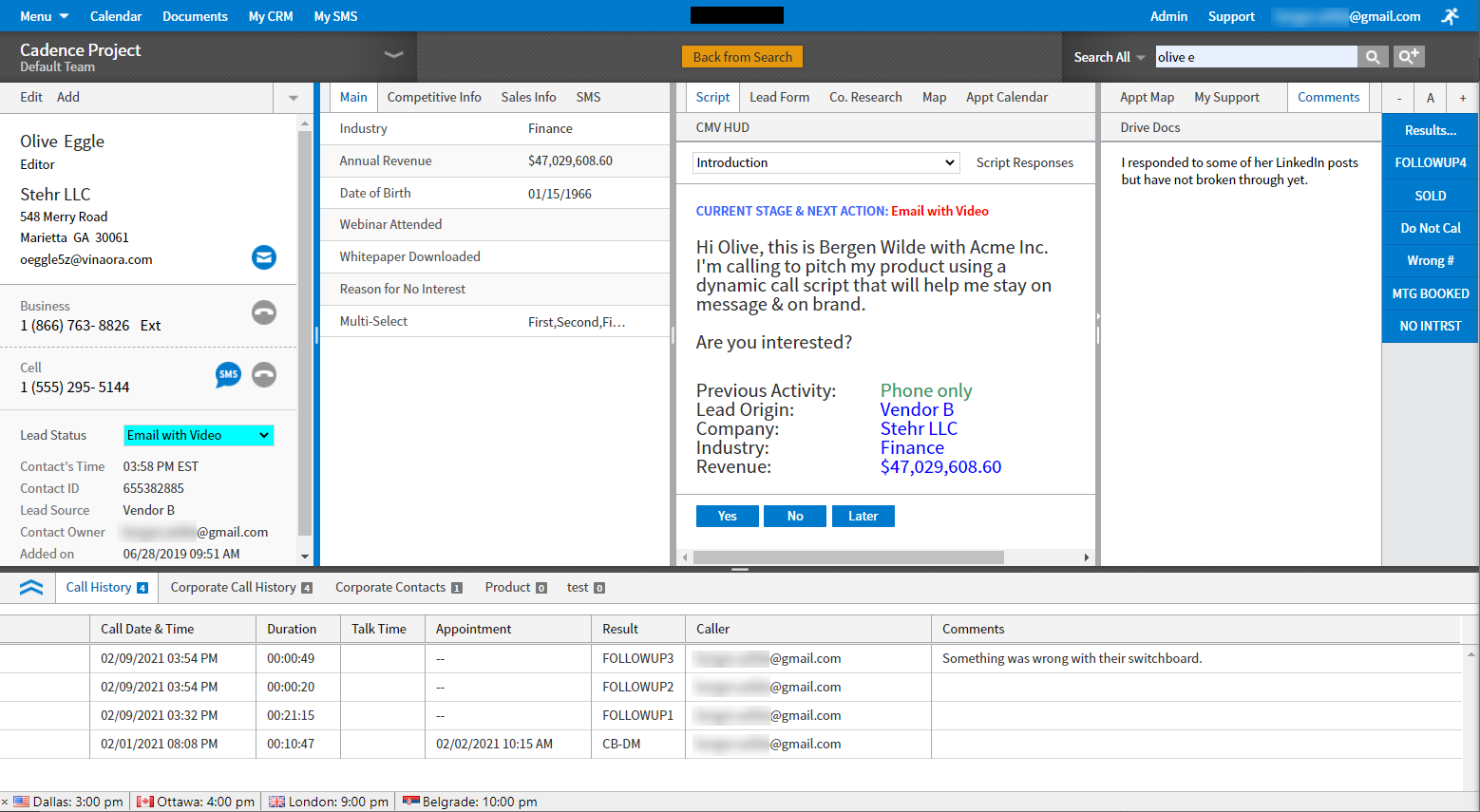Click the Results... button
Viewport: 1480px width, 812px height.
point(1430,130)
